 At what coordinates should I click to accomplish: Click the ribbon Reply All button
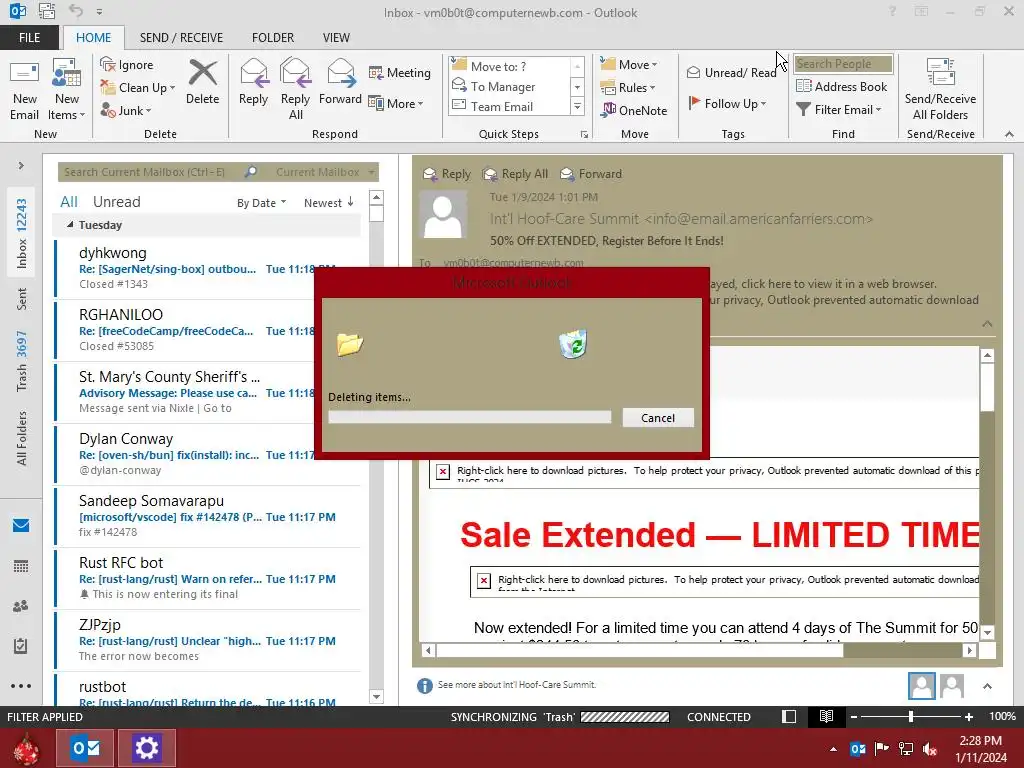(295, 90)
